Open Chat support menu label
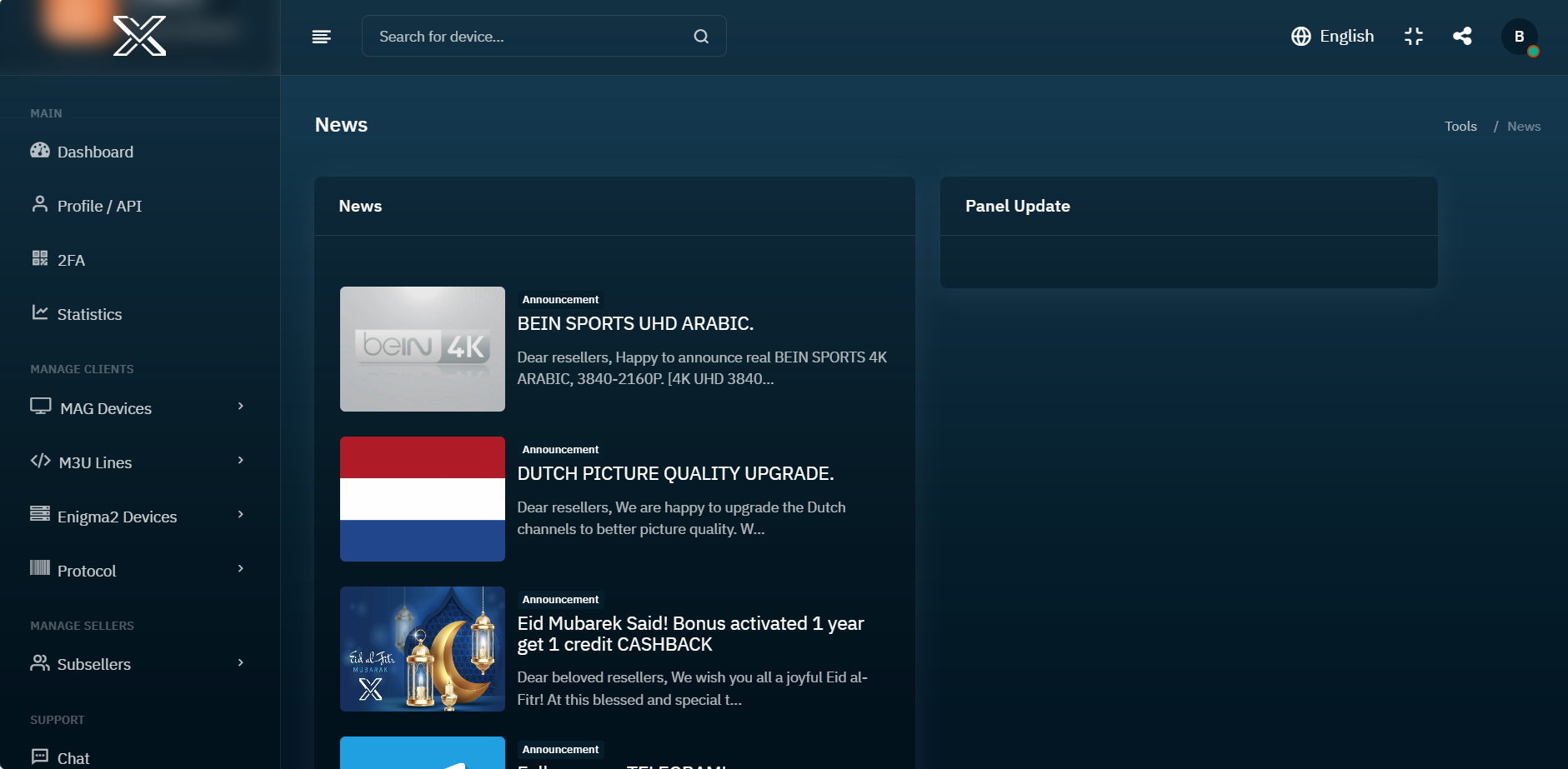The image size is (1568, 769). coord(73,758)
